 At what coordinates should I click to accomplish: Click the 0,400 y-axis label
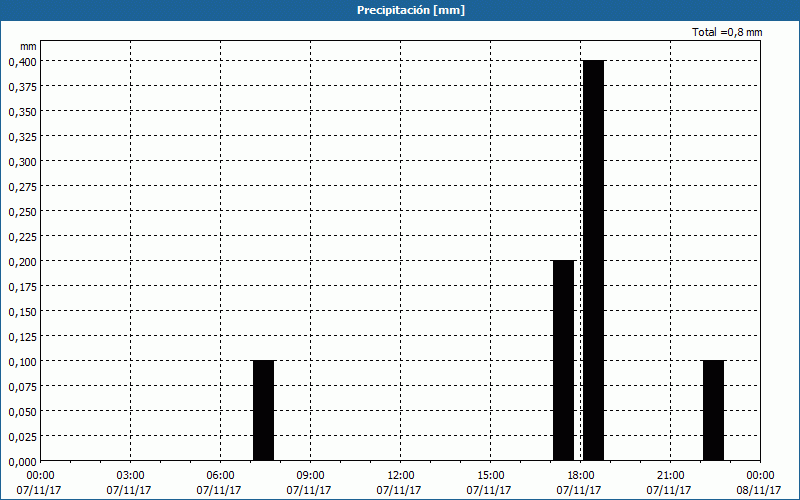22,61
